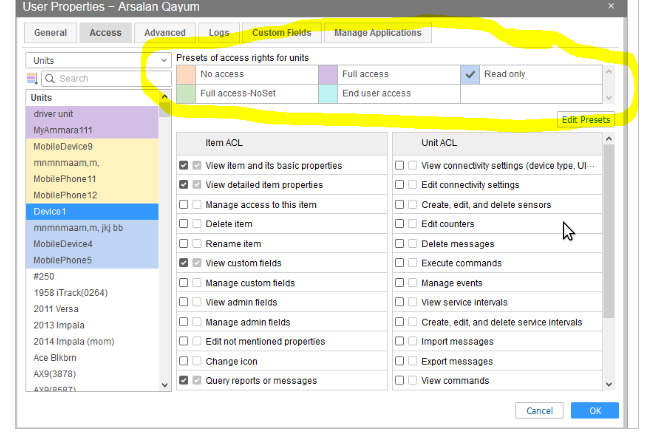646x434 pixels.
Task: Select the Full access-NoSet preset
Action: tap(235, 93)
